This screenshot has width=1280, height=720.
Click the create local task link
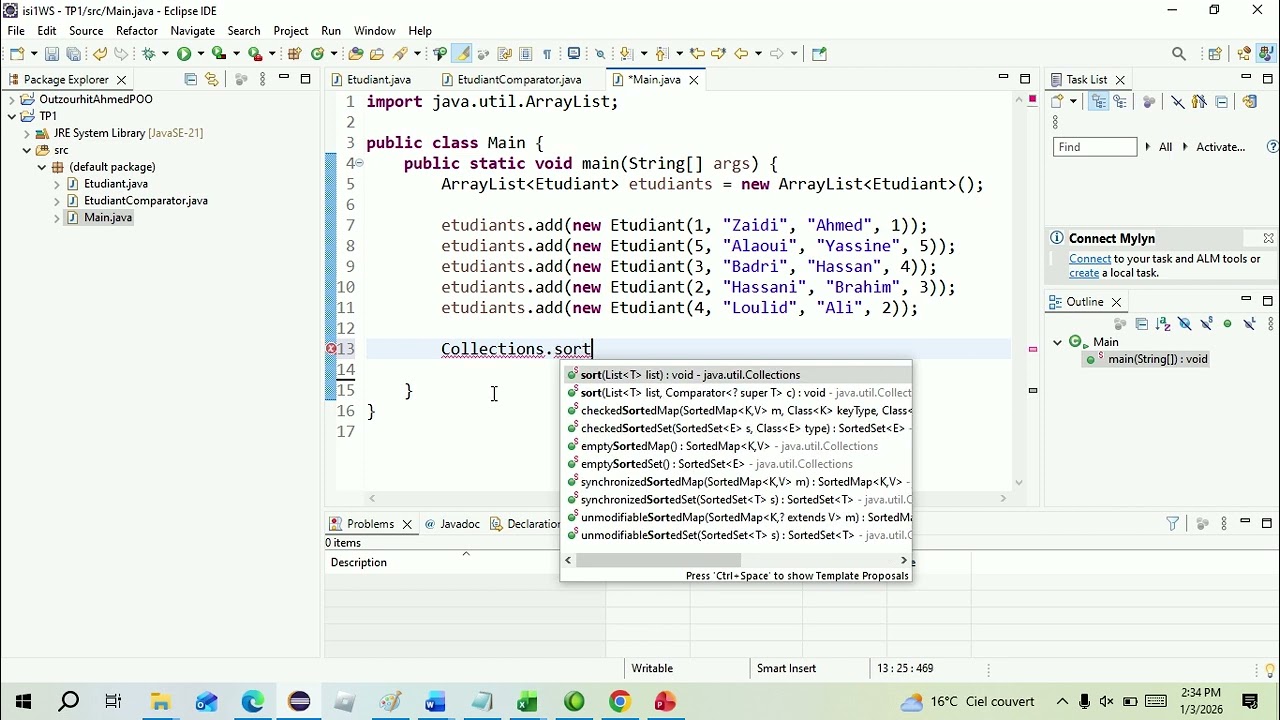pyautogui.click(x=1084, y=273)
